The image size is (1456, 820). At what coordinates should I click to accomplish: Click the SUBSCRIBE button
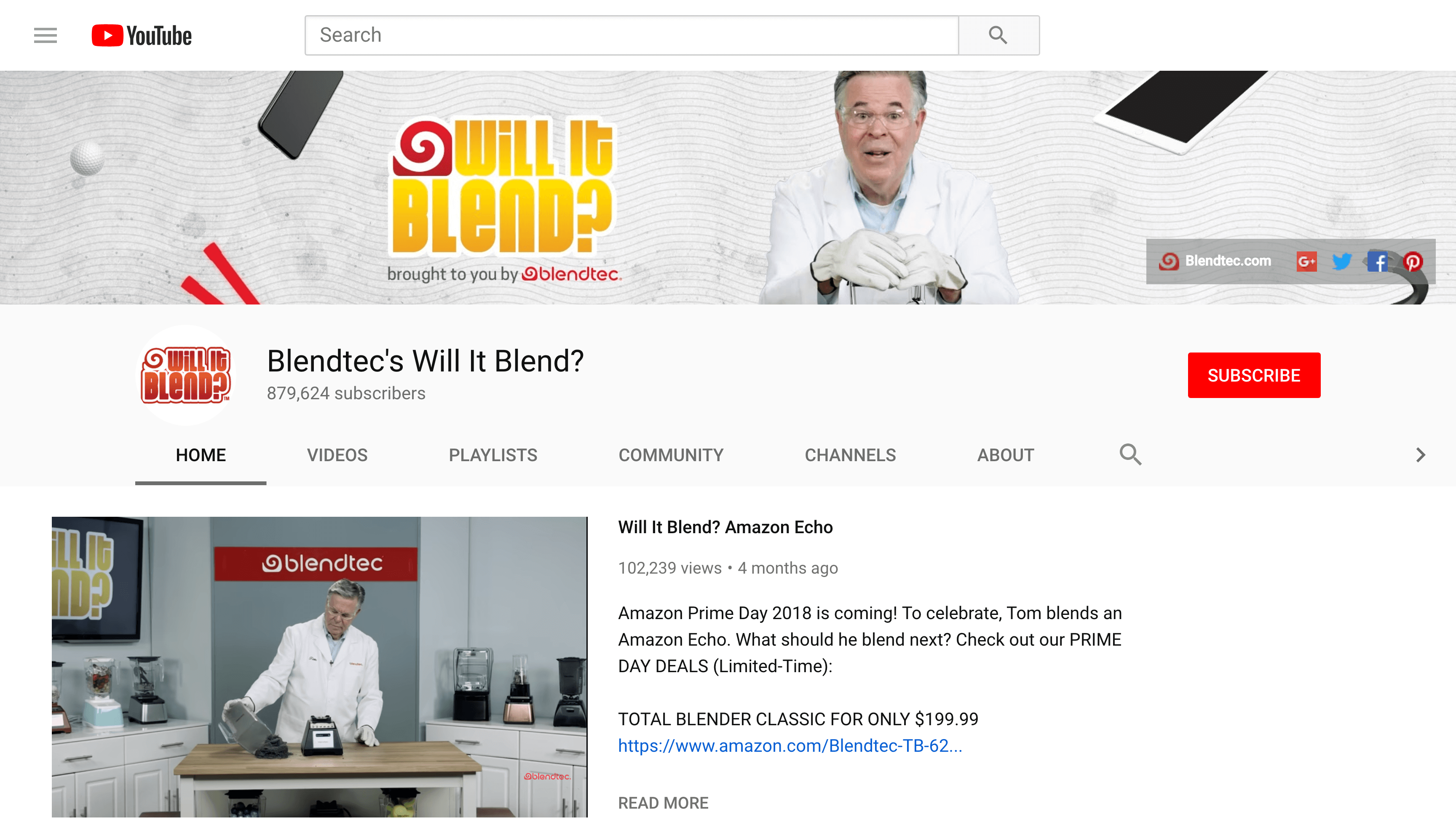1254,375
